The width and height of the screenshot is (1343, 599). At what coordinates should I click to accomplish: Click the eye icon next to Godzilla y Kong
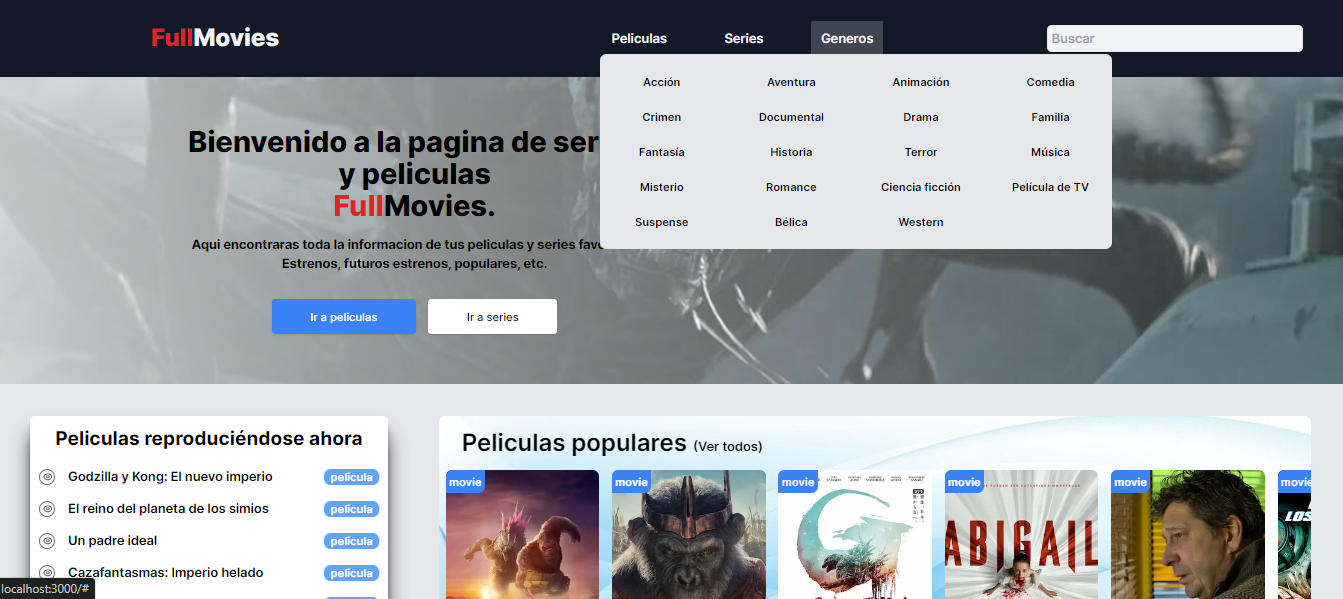[47, 477]
